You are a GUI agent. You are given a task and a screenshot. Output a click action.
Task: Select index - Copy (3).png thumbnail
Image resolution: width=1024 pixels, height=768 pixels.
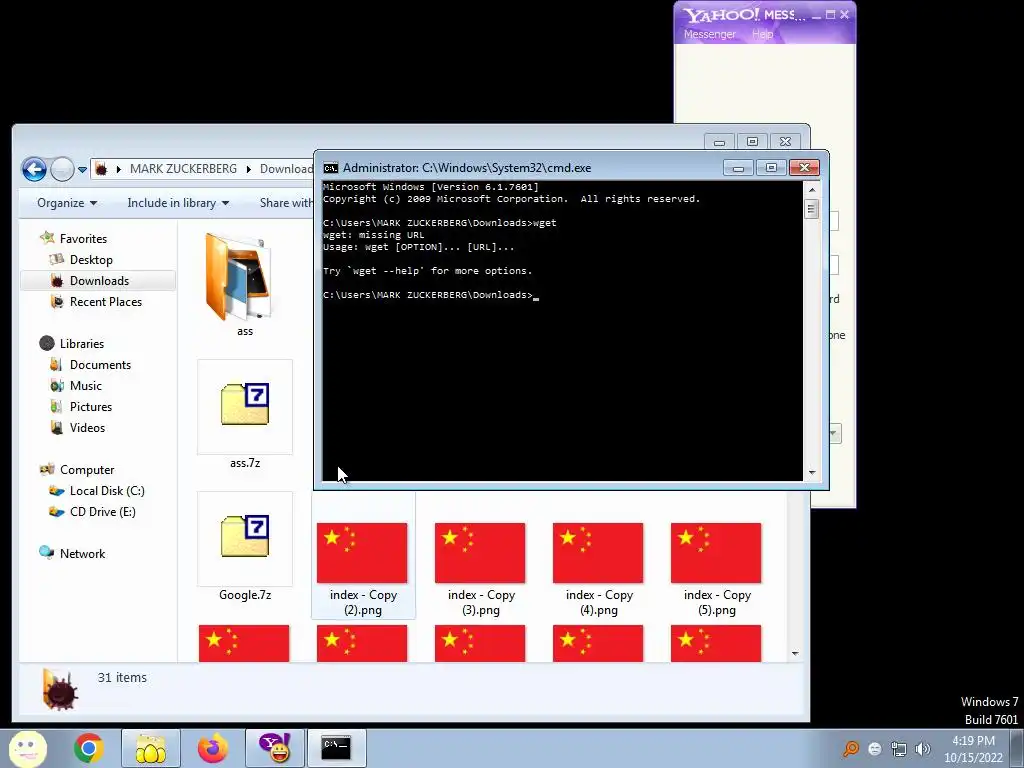pyautogui.click(x=480, y=552)
